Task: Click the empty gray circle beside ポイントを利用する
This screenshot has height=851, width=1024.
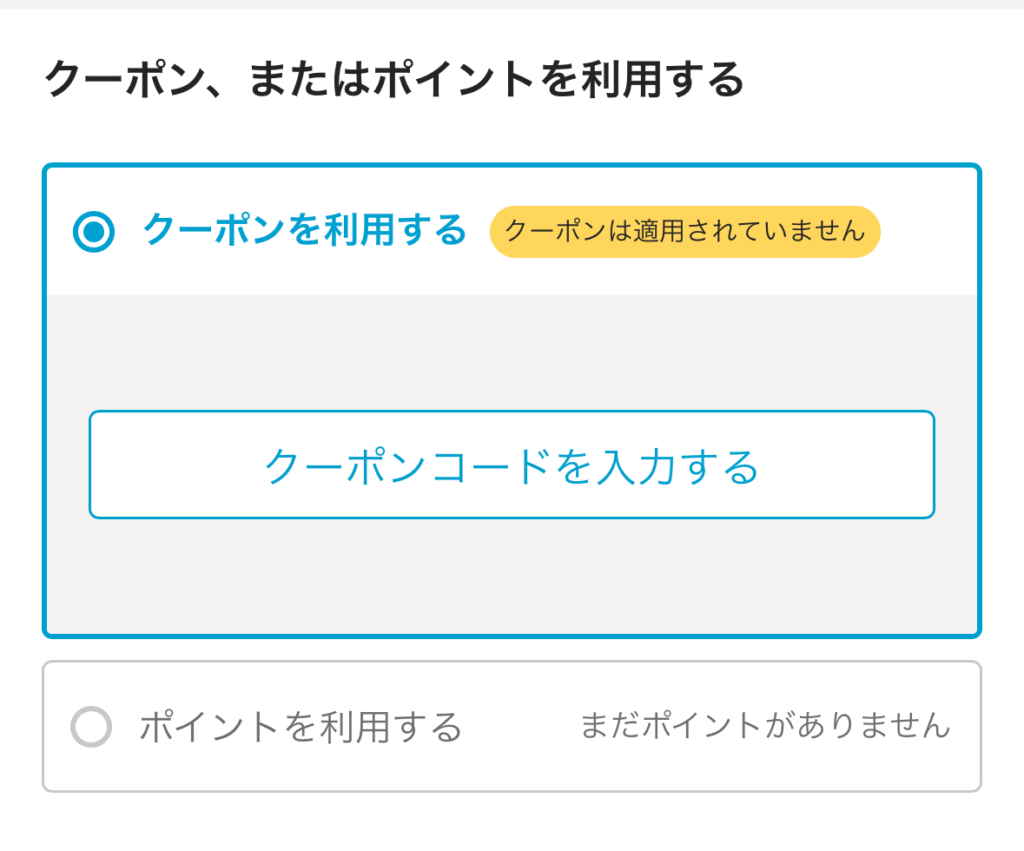Action: pos(90,727)
